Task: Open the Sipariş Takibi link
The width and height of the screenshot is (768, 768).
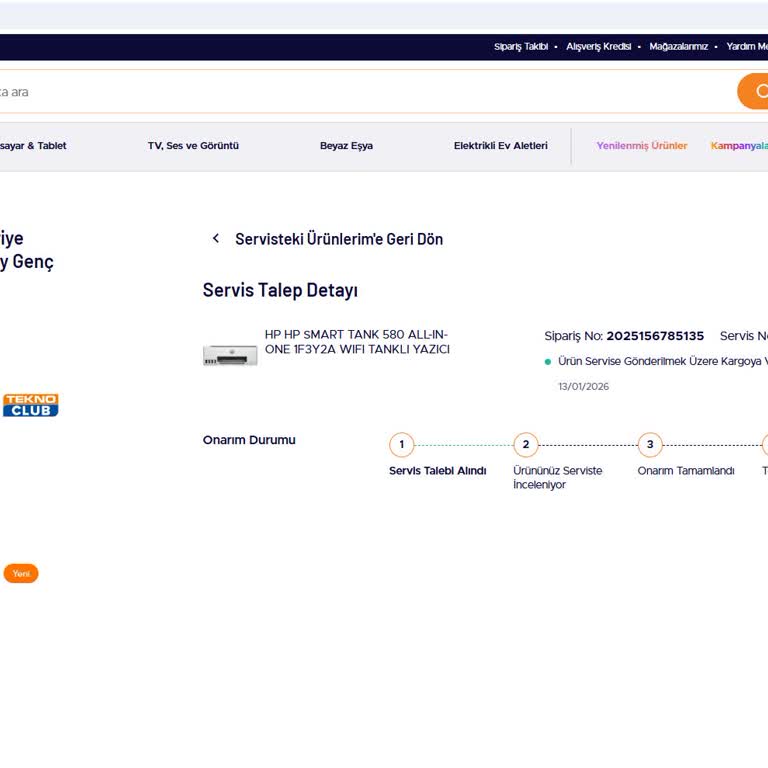Action: click(x=521, y=47)
